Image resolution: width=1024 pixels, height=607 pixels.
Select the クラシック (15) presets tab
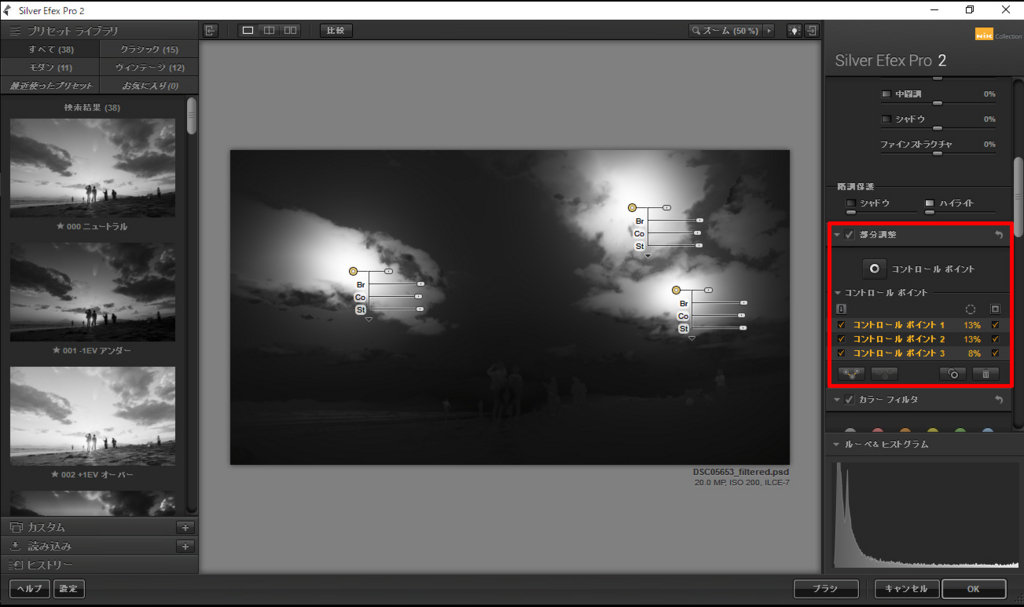[150, 50]
